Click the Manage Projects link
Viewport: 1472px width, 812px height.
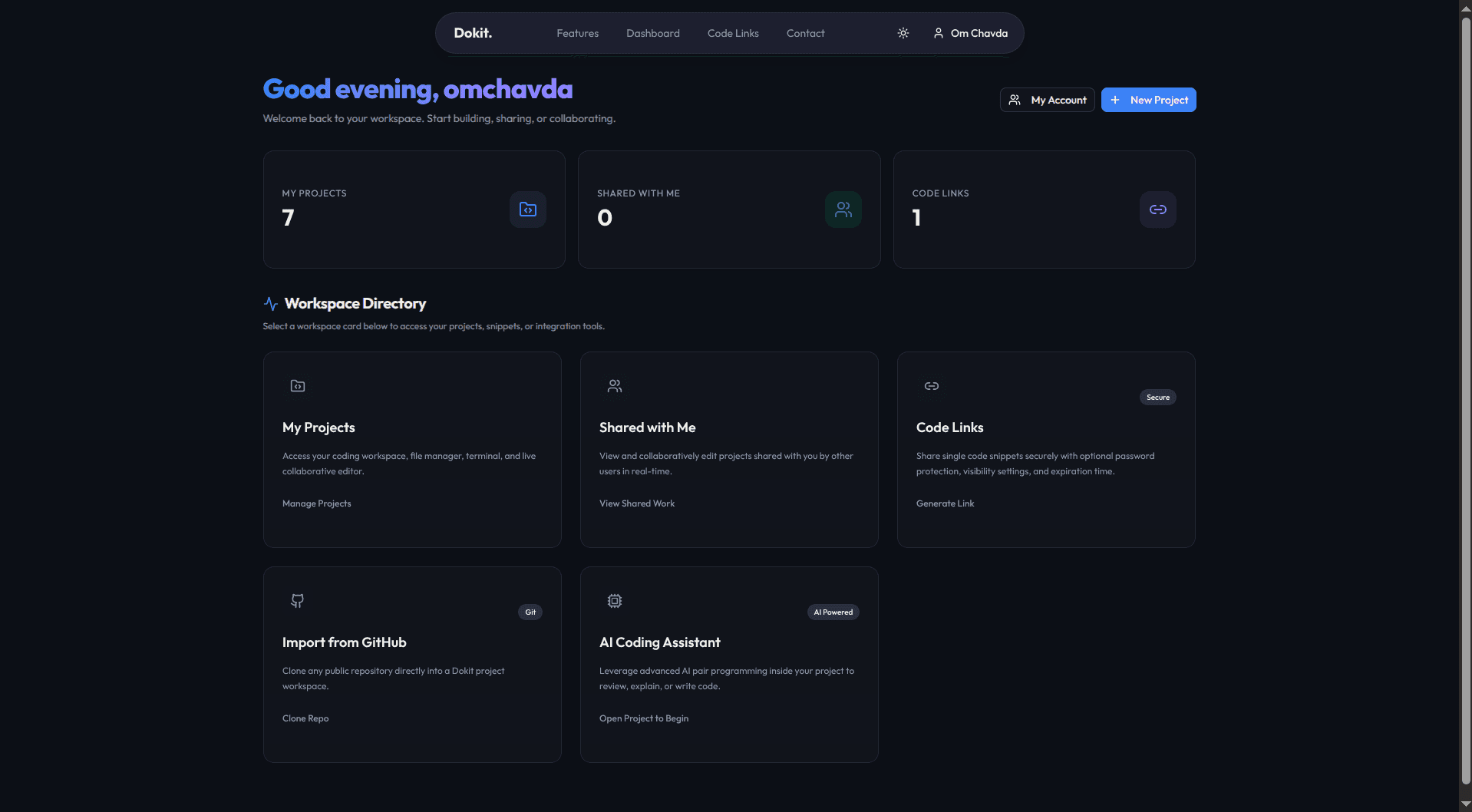[316, 503]
